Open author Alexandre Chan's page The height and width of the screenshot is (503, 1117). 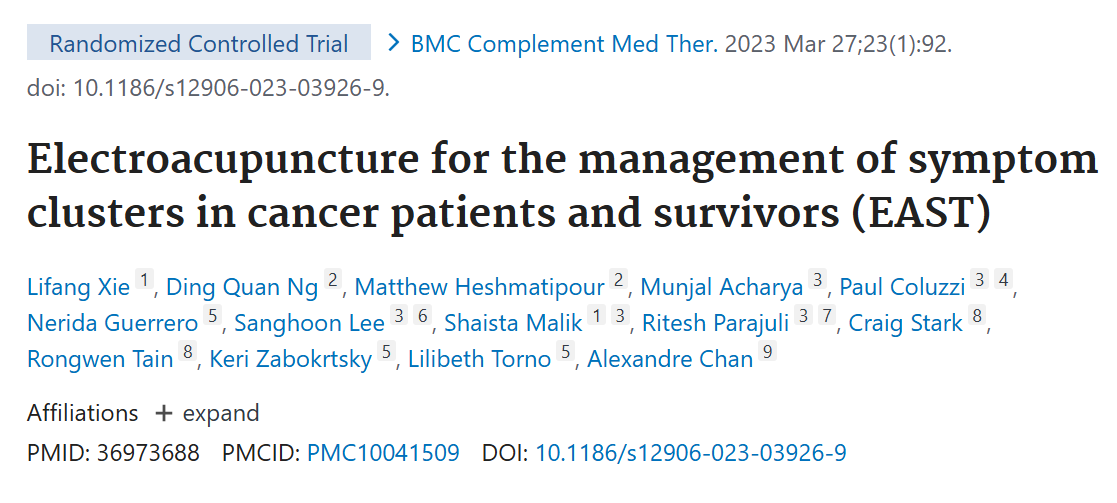669,359
